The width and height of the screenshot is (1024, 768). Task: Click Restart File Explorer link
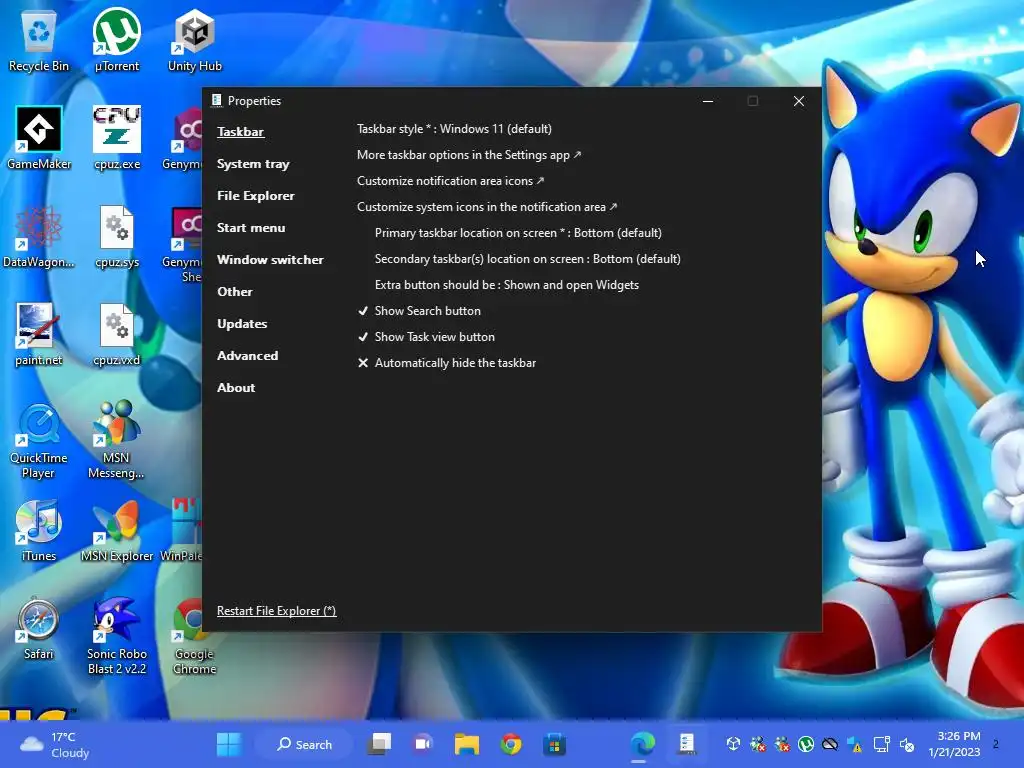[276, 611]
